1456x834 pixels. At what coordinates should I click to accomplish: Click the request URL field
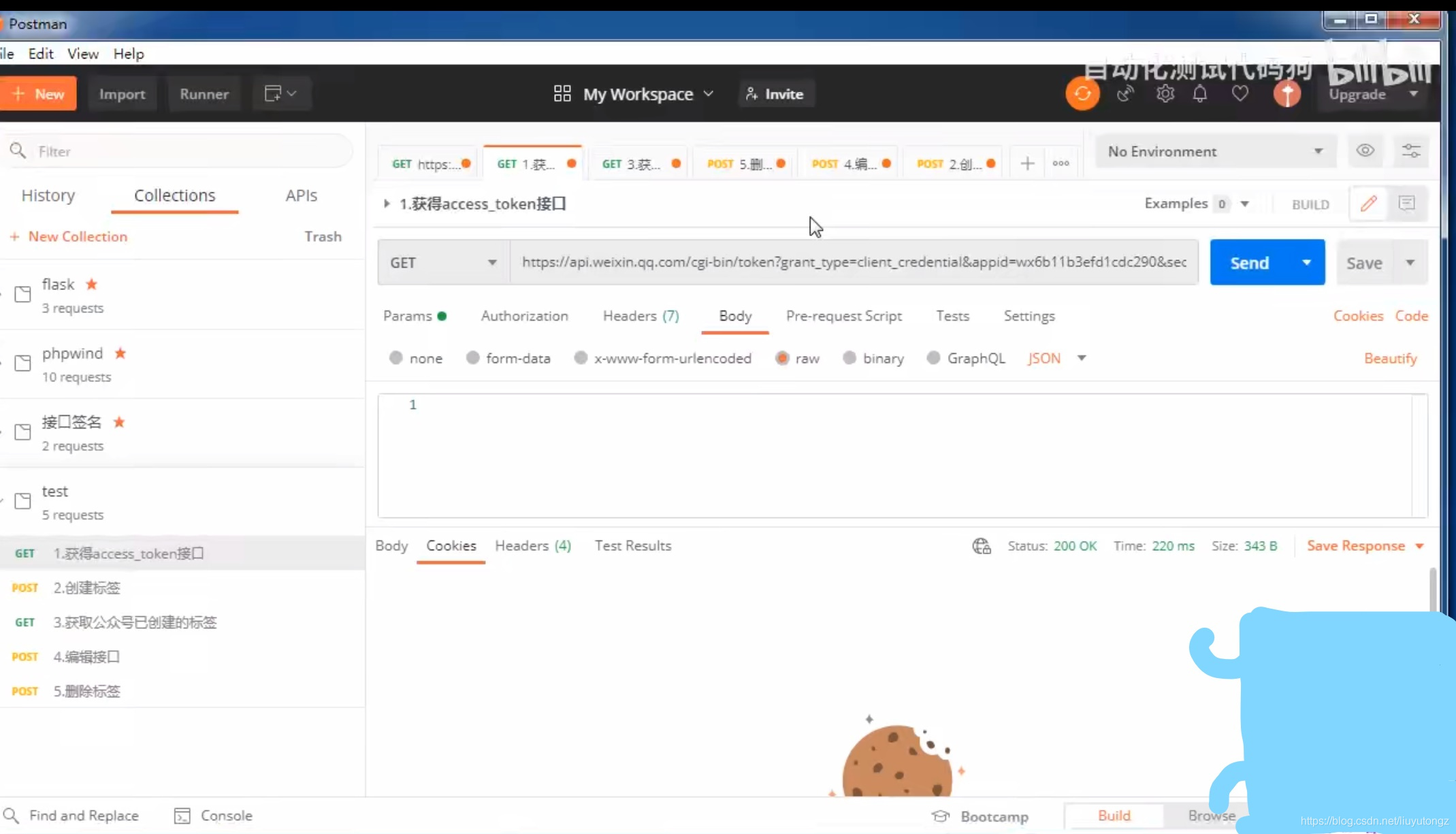(854, 263)
